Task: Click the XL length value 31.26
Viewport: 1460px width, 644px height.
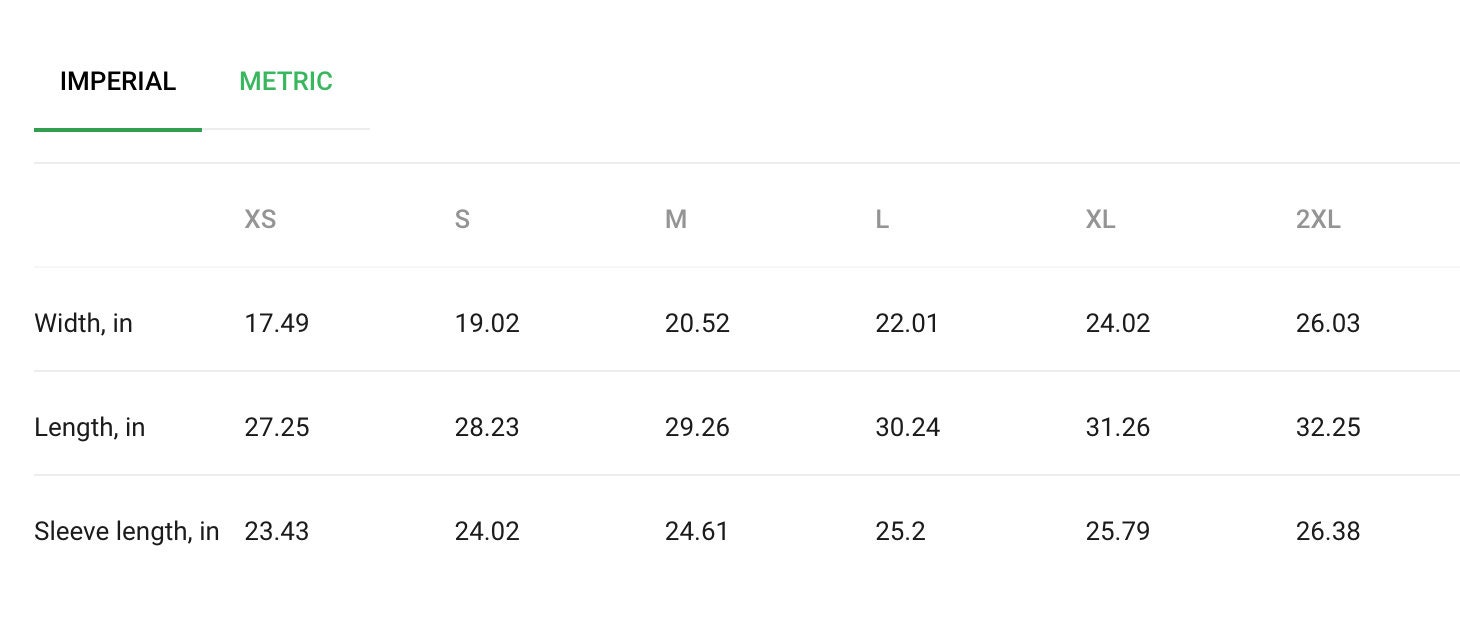Action: pos(1118,428)
